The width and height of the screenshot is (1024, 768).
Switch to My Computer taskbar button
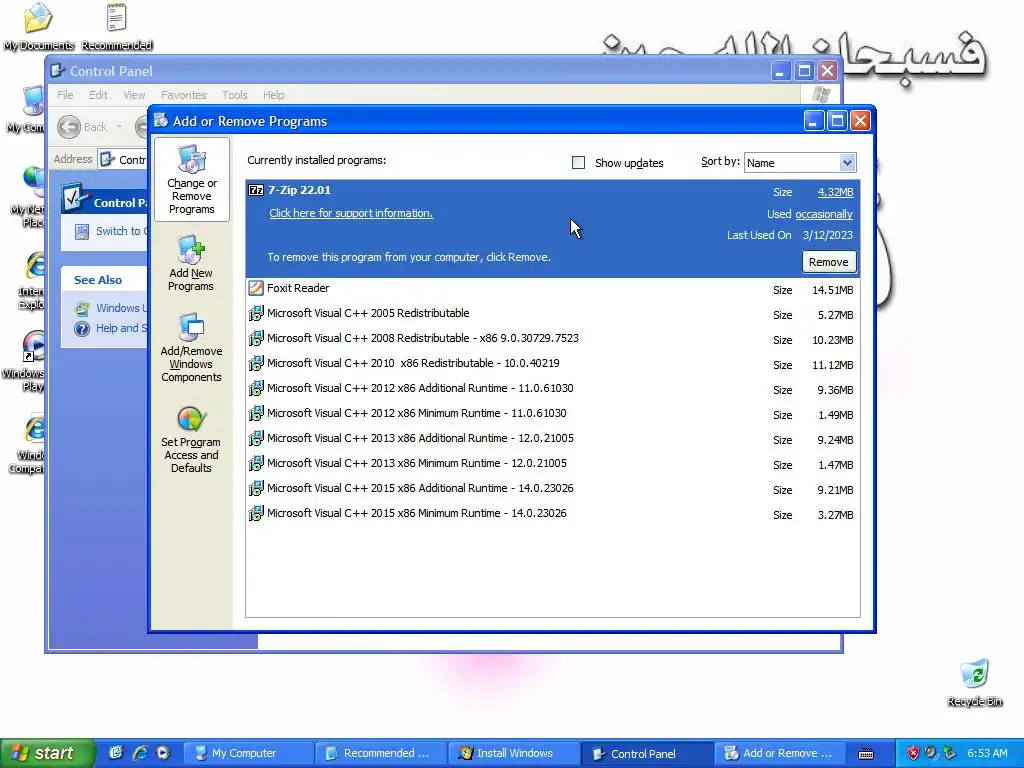247,753
